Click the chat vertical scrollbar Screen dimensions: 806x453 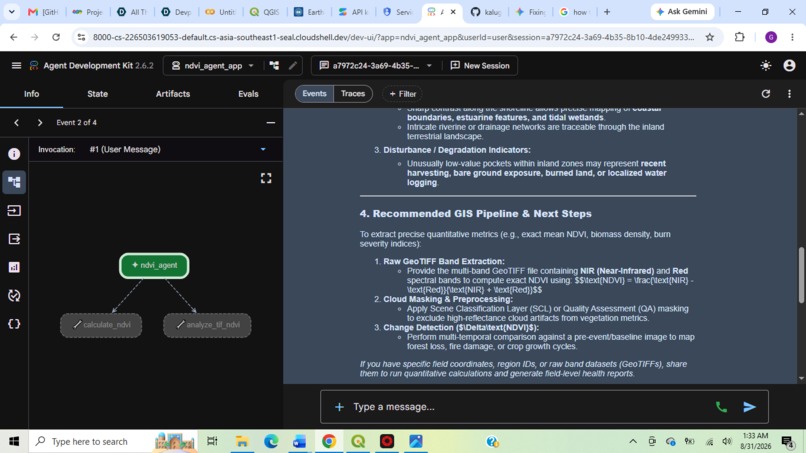(x=801, y=275)
